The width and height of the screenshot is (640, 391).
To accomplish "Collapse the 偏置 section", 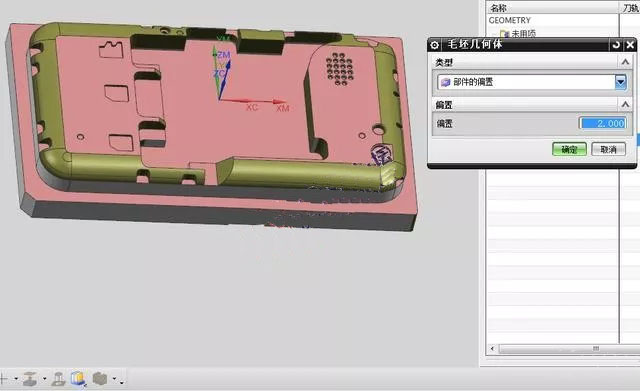I will [625, 104].
